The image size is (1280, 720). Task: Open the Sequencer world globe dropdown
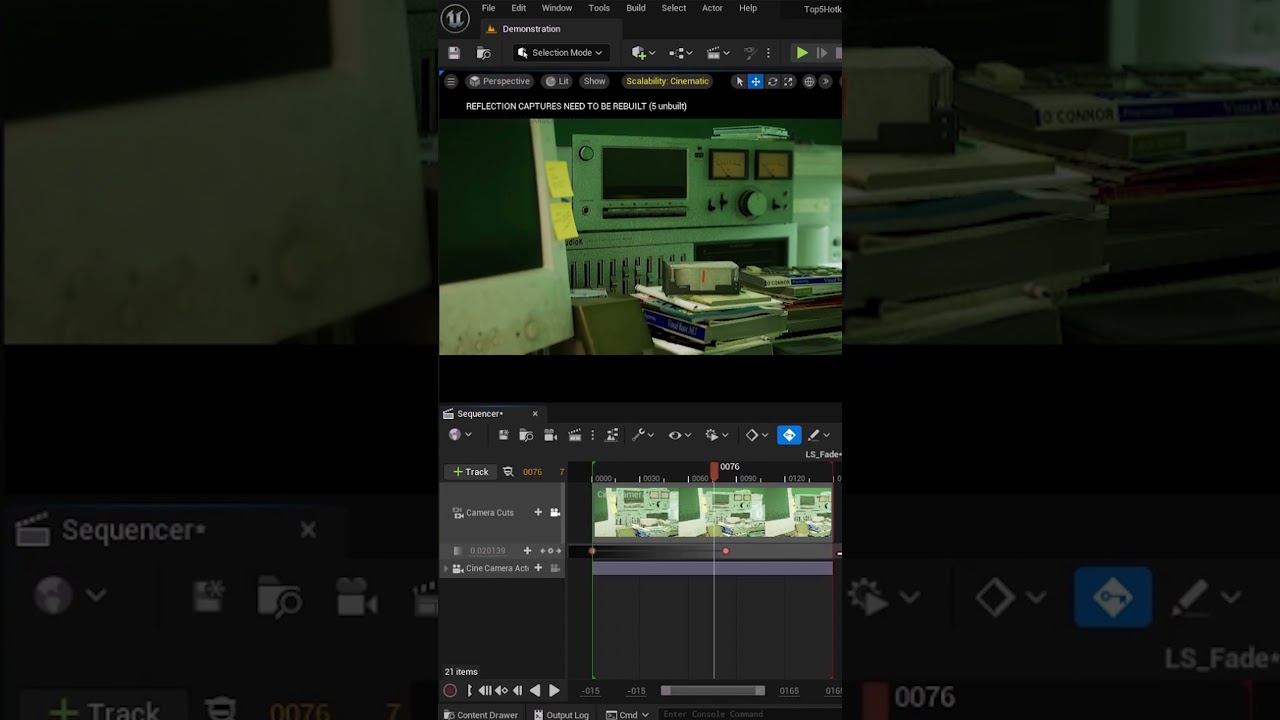click(x=460, y=435)
